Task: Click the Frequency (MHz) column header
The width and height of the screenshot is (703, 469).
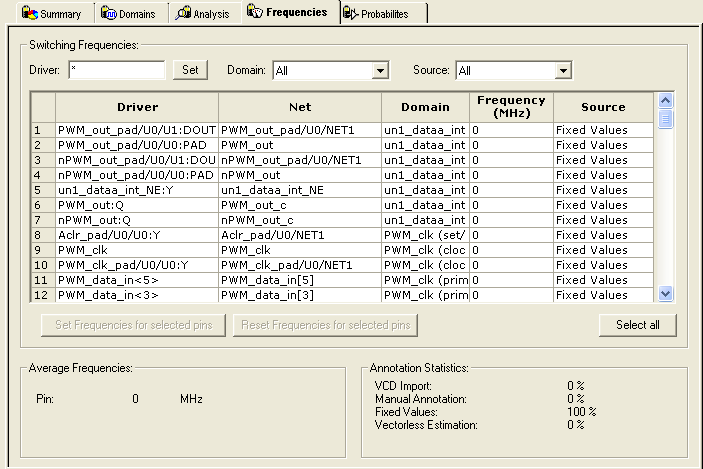Action: pyautogui.click(x=511, y=107)
